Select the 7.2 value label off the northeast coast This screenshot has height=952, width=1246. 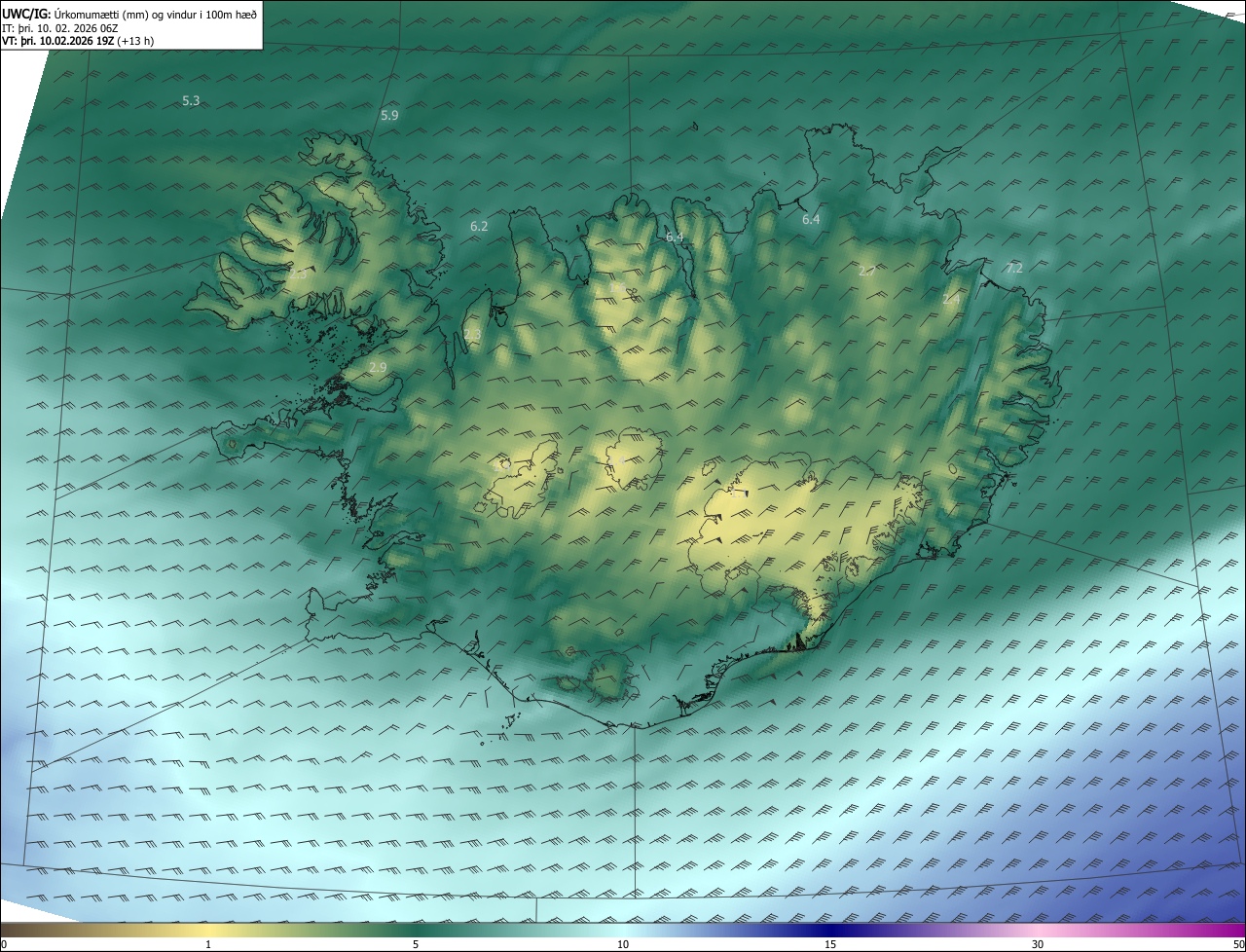1014,268
